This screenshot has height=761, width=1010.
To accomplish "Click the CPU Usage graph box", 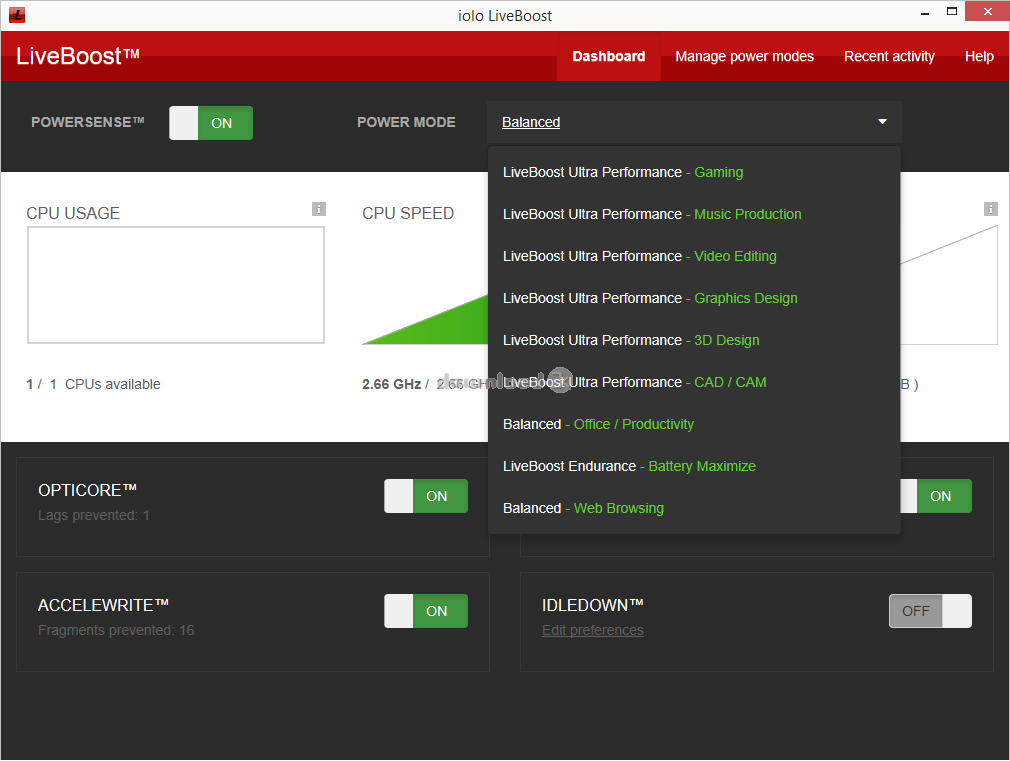I will coord(176,285).
